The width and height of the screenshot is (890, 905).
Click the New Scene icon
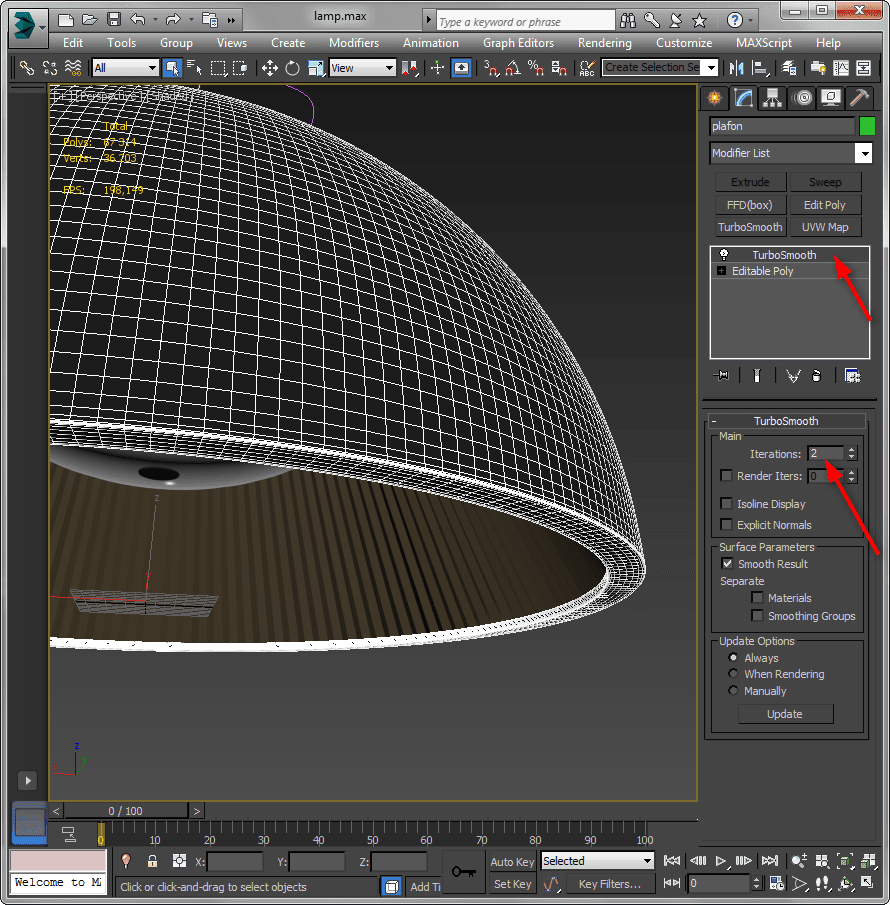[x=66, y=20]
